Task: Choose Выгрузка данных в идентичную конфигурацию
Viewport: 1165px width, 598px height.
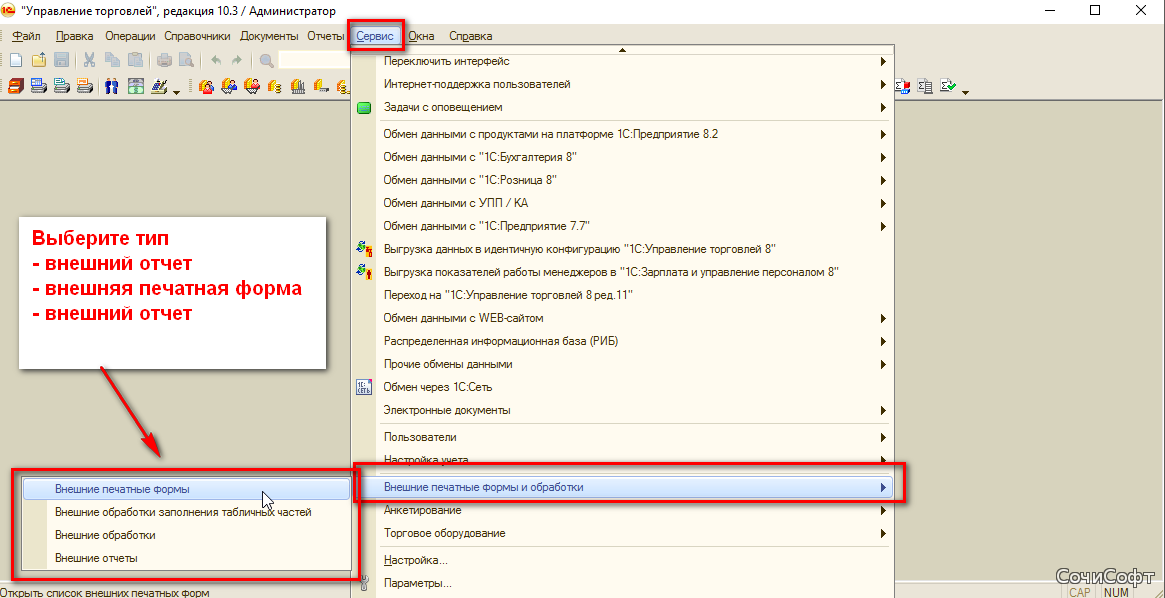Action: pos(623,249)
